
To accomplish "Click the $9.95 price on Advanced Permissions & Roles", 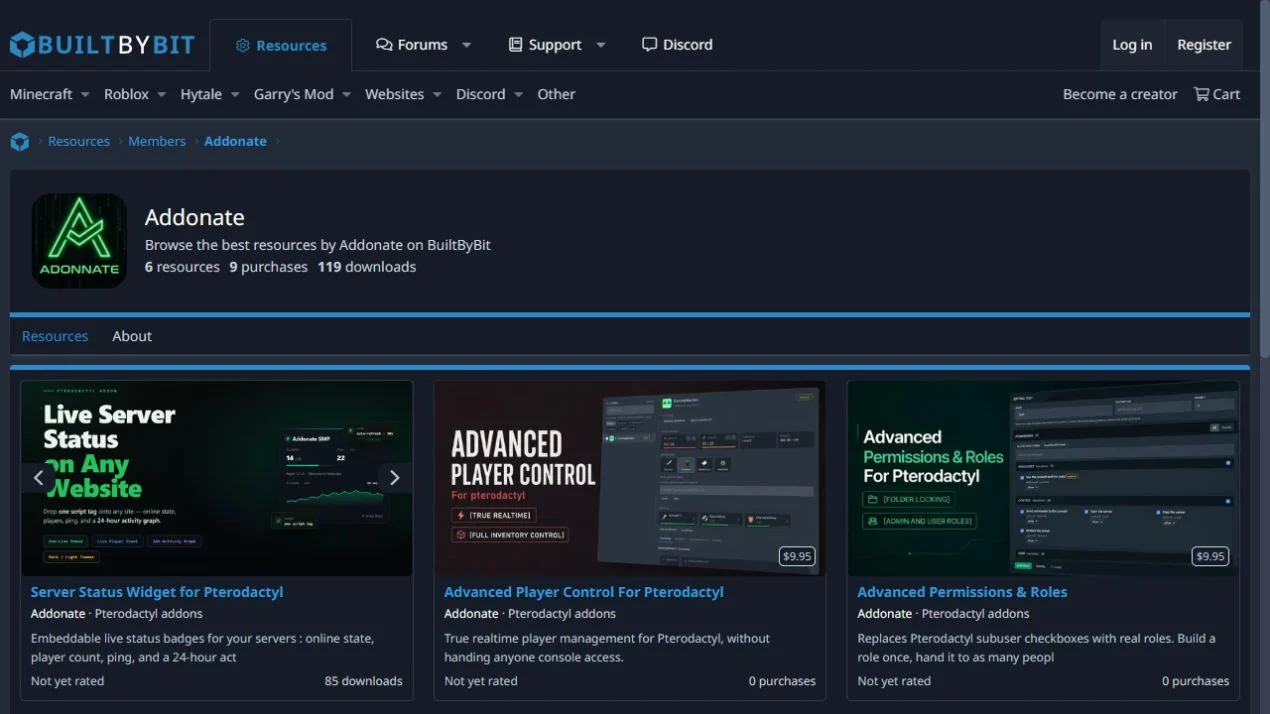I will 1210,556.
